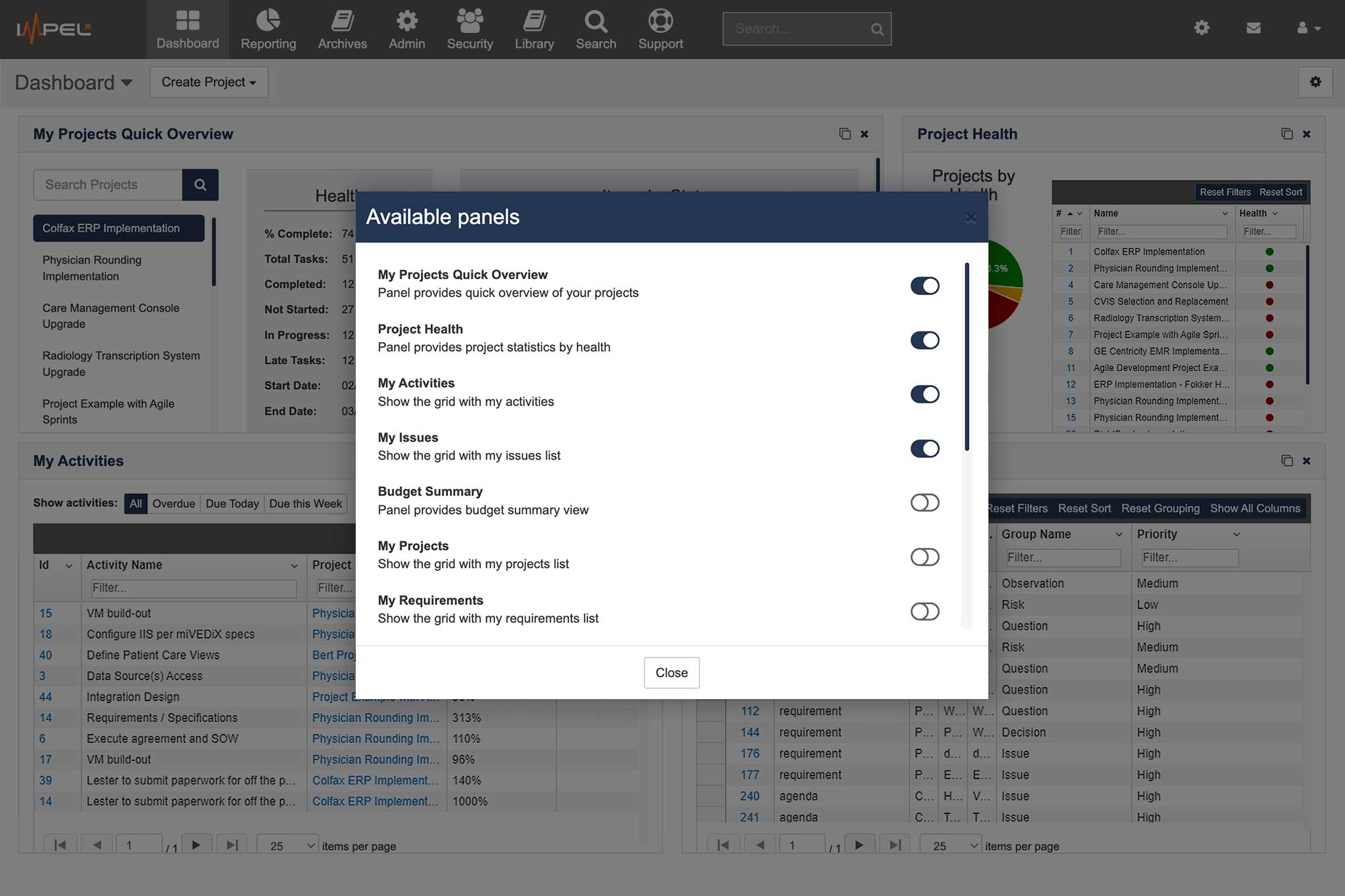Disable the My Activities panel toggle
1345x896 pixels.
[x=922, y=394]
